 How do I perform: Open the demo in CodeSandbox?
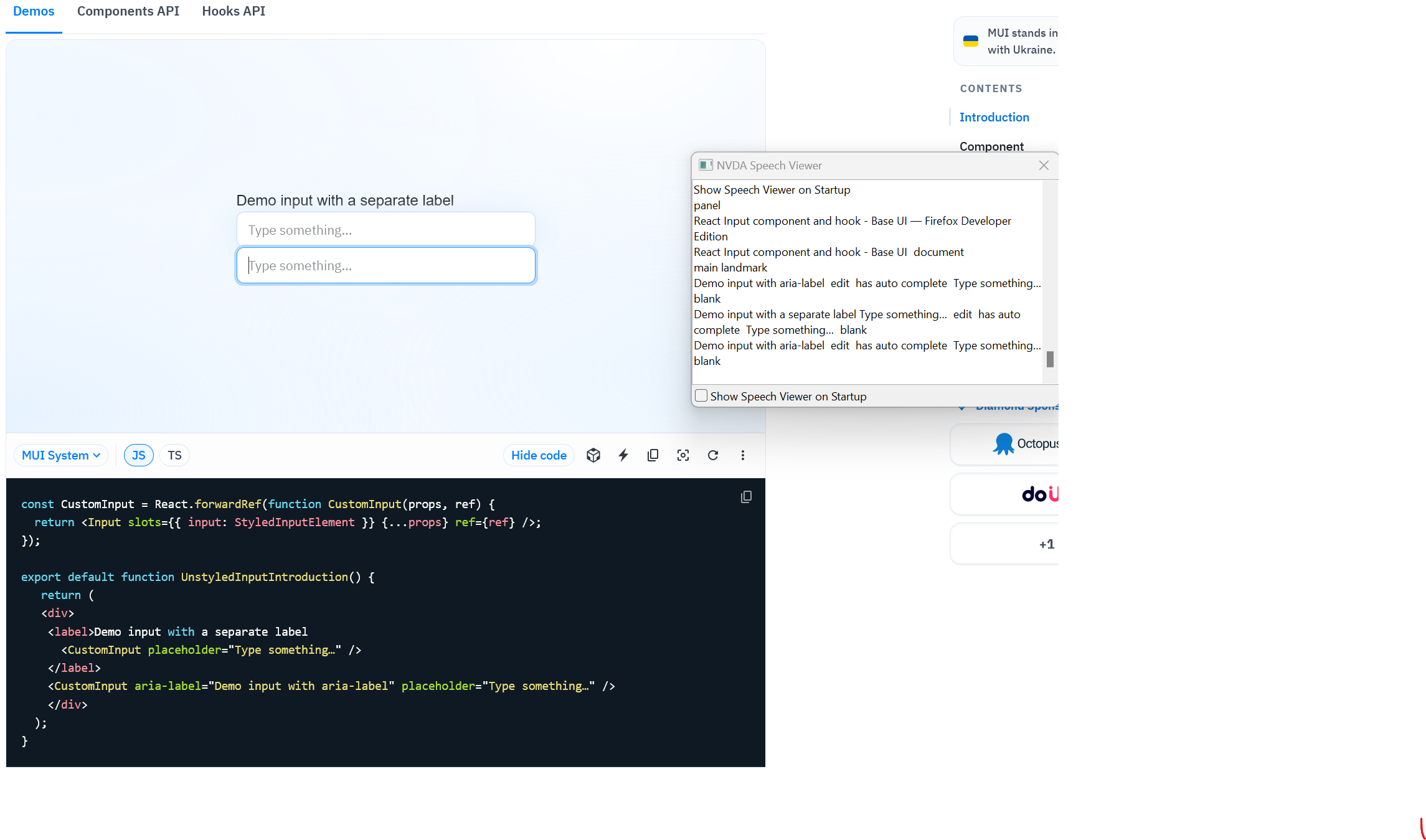click(593, 455)
